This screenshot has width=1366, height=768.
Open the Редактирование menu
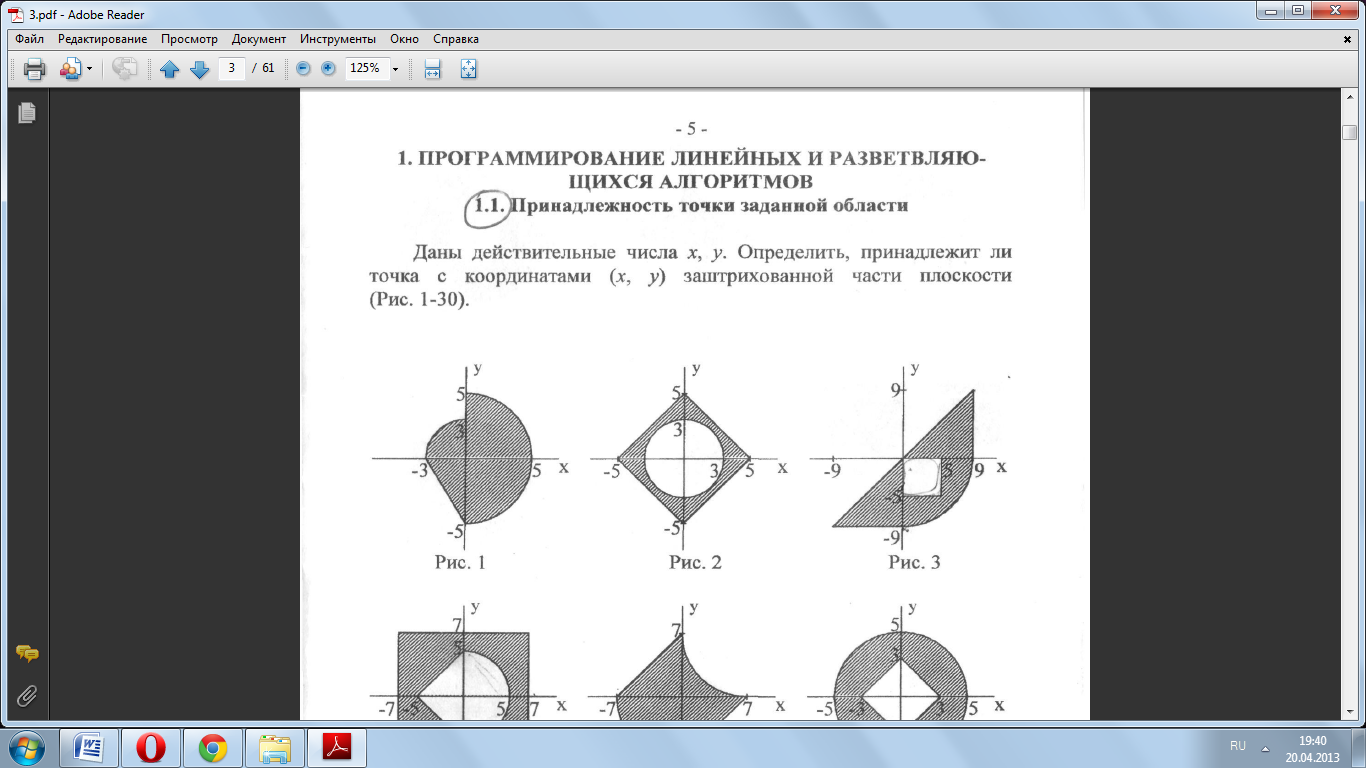click(102, 39)
